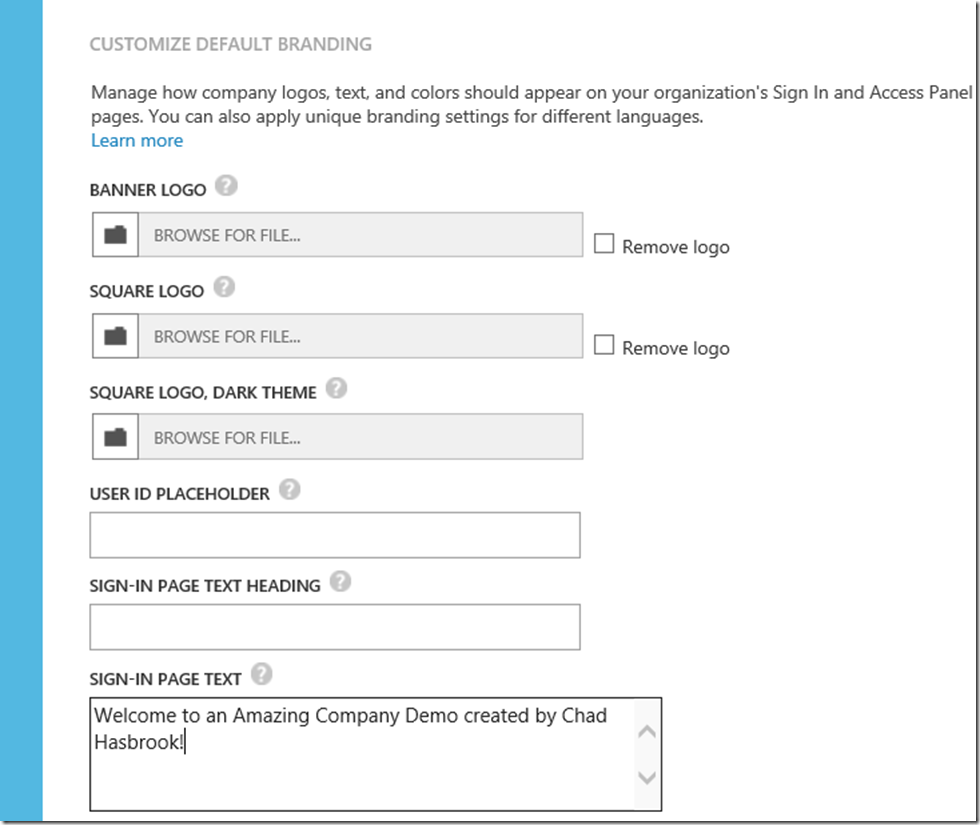Click Browse for File field under Square Logo

[360, 336]
